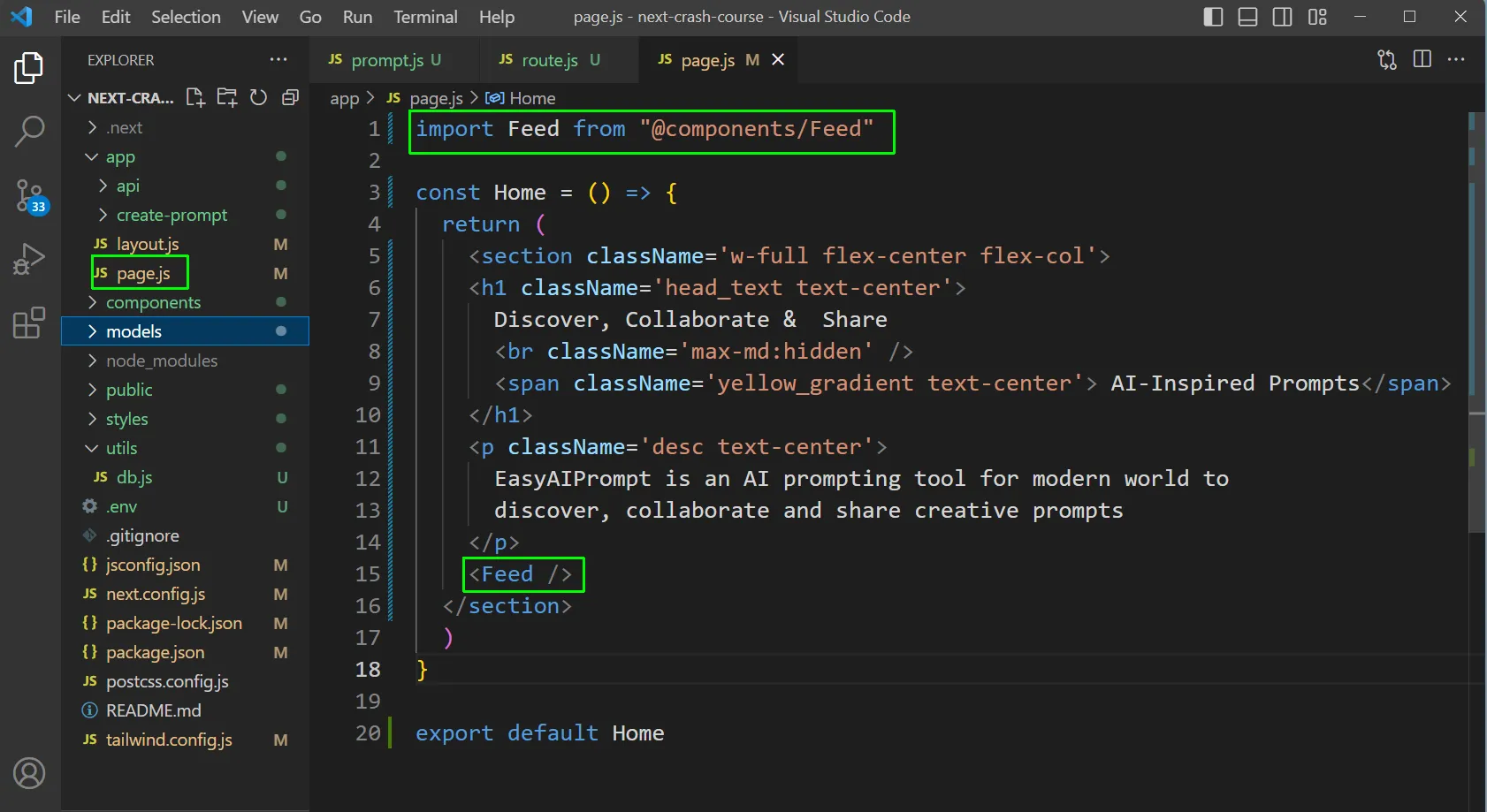Open the Explorer view in activity bar
The width and height of the screenshot is (1487, 812).
pos(29,68)
